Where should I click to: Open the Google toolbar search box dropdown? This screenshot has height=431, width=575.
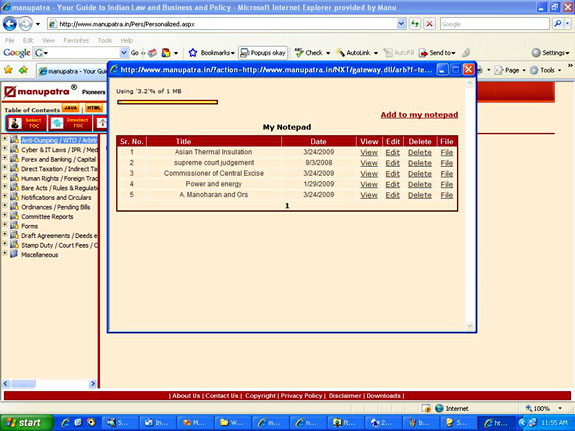pyautogui.click(x=124, y=53)
